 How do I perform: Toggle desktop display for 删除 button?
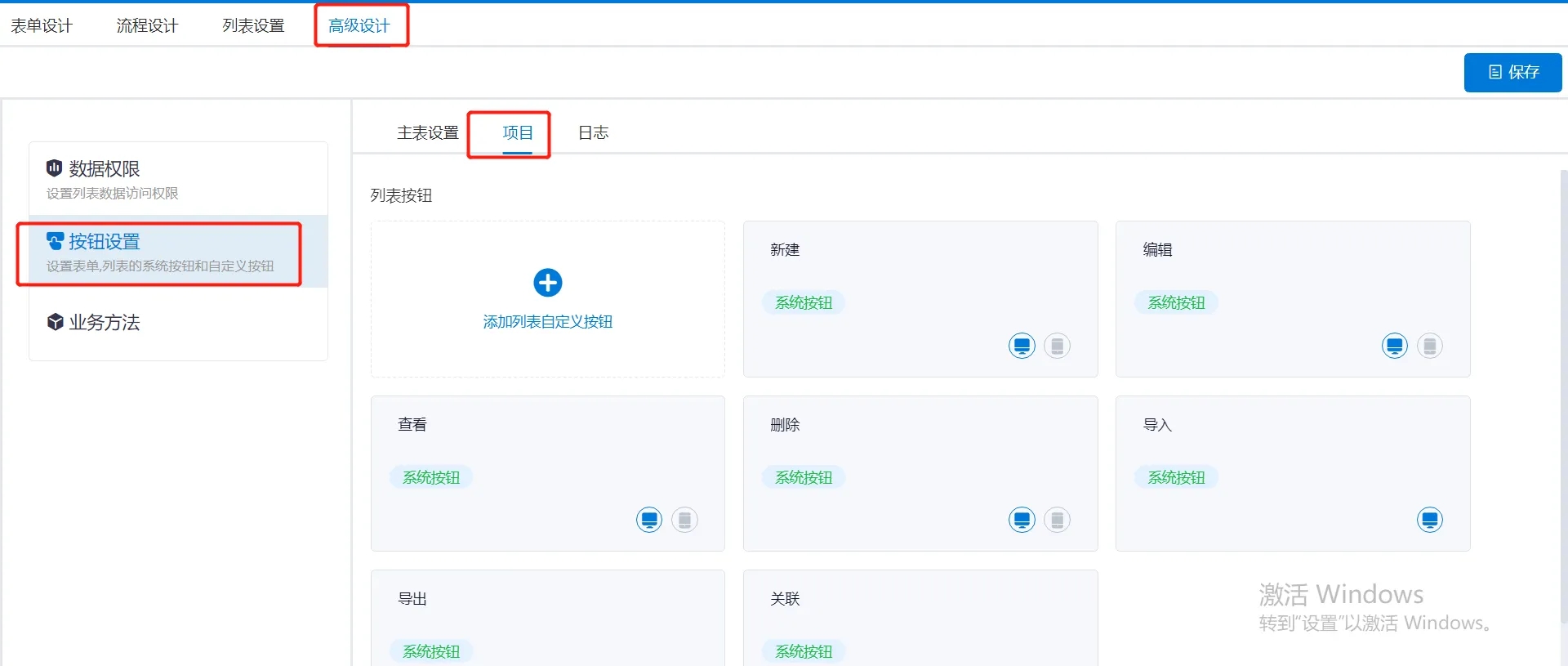(x=1022, y=520)
